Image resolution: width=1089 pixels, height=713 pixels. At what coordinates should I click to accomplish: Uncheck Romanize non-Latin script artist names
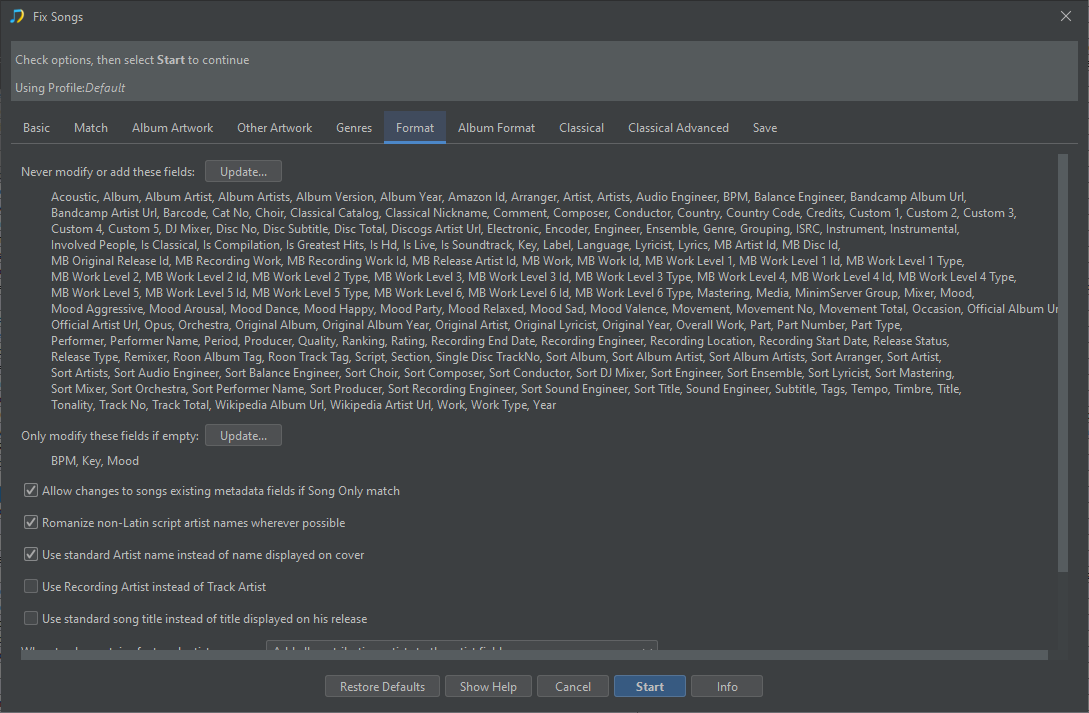[x=31, y=523]
